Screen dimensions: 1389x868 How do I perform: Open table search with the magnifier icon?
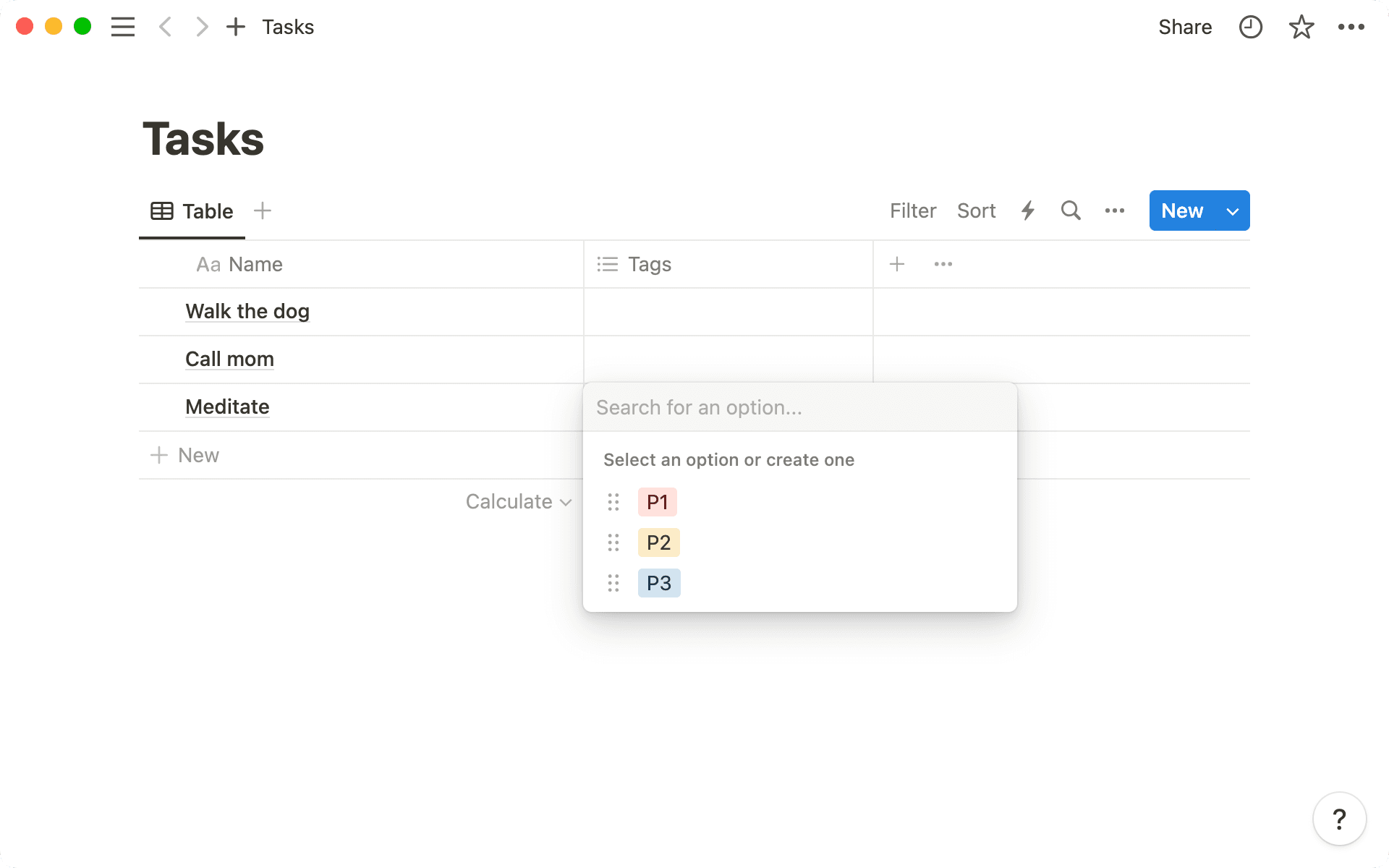[1071, 210]
